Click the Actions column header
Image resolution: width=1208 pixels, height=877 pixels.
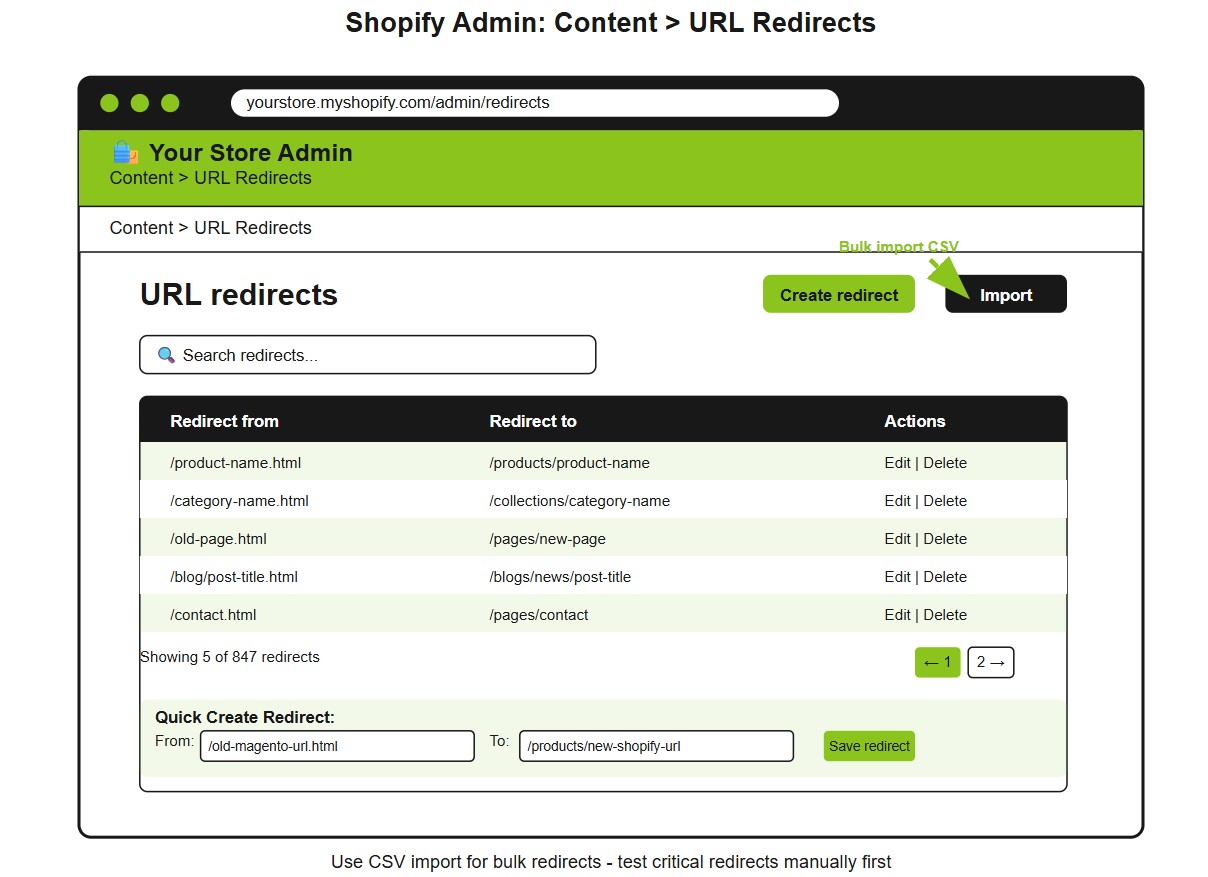(914, 421)
